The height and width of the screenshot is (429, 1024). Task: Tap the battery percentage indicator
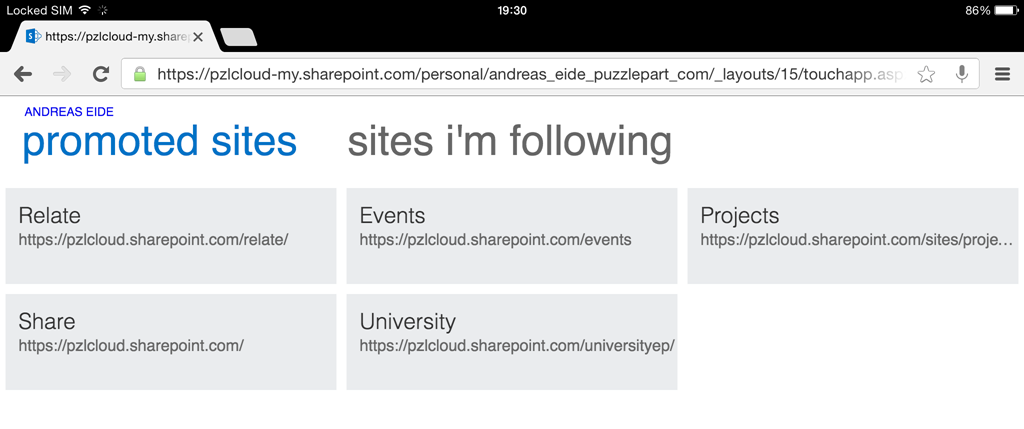click(x=978, y=10)
